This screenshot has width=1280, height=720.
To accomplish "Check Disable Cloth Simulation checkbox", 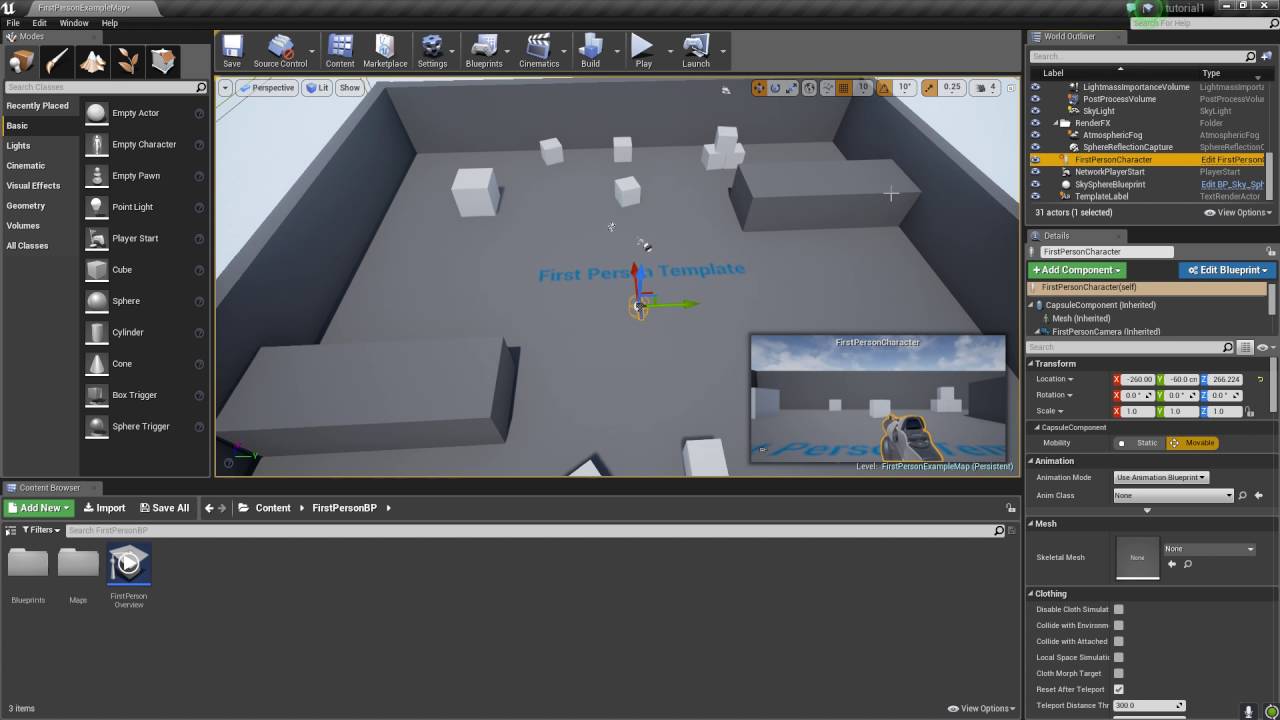I will click(1118, 609).
